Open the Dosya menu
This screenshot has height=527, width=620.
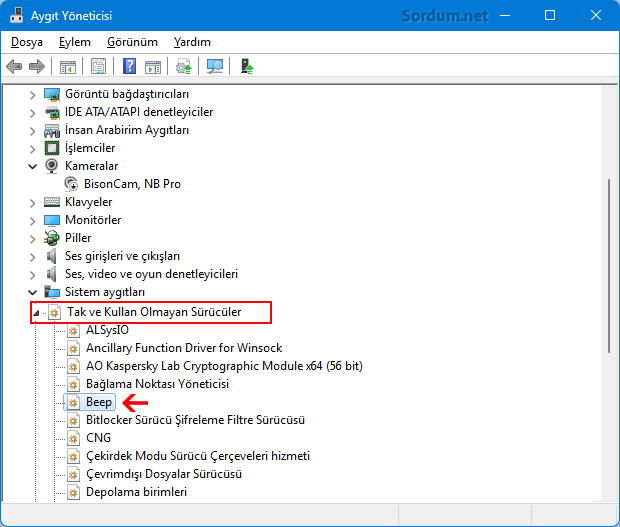point(27,42)
